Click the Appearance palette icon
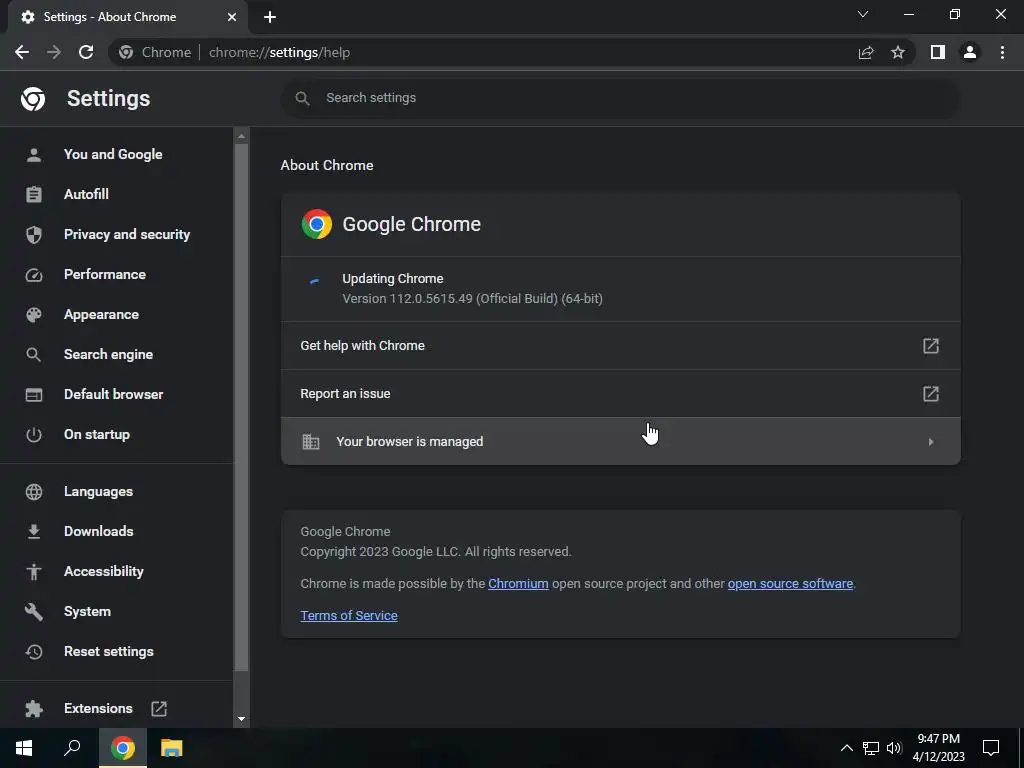The width and height of the screenshot is (1024, 768). coord(33,315)
